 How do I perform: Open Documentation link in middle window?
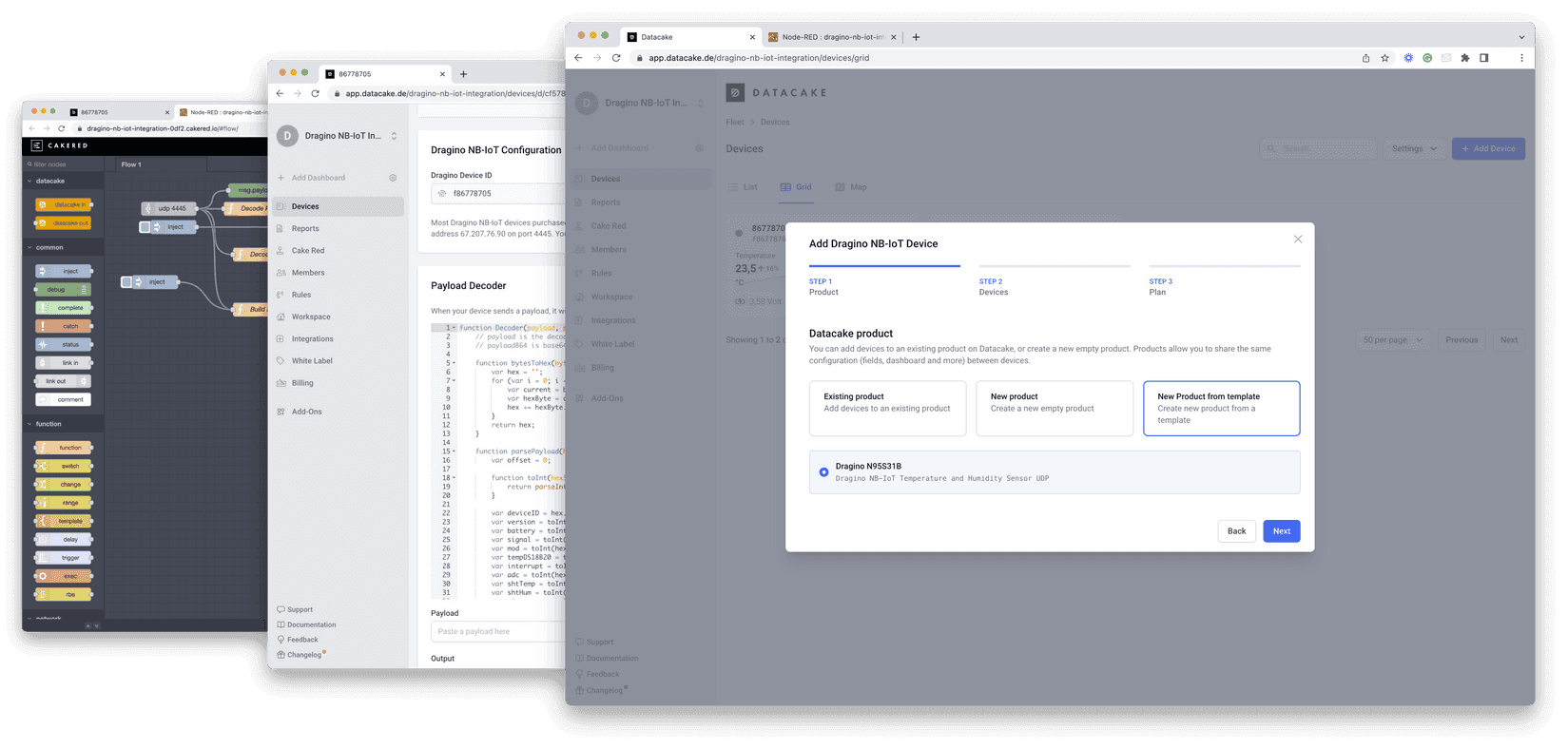point(306,624)
